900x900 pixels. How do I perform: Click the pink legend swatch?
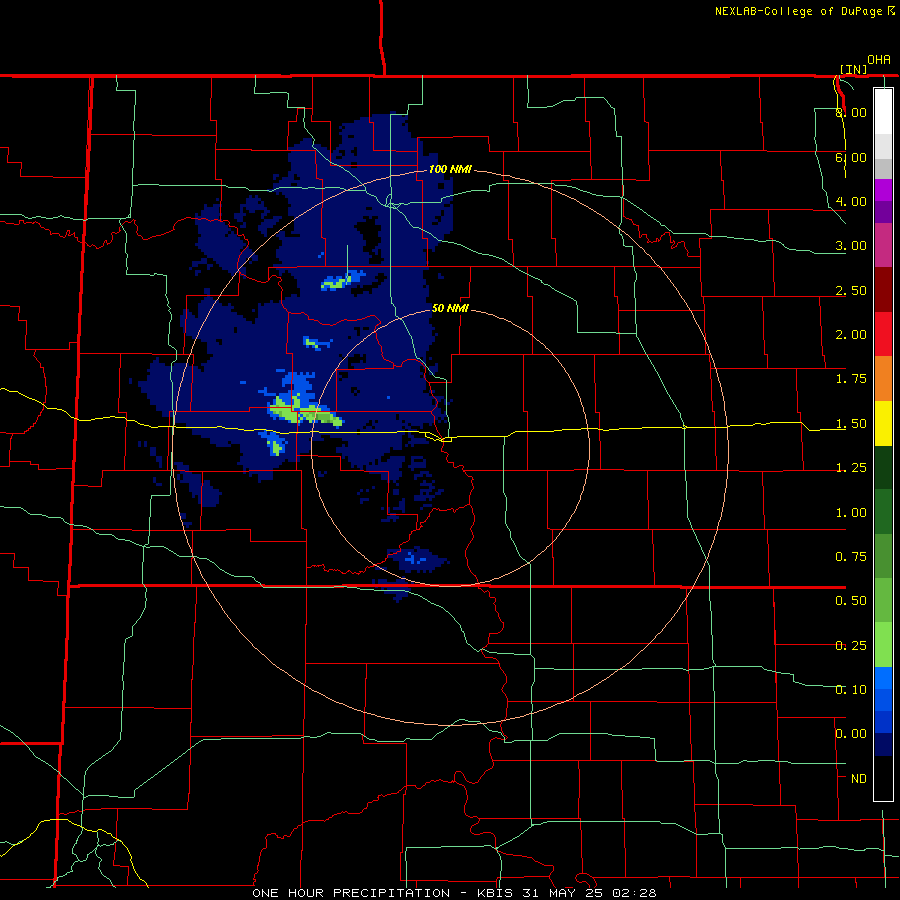[x=883, y=245]
